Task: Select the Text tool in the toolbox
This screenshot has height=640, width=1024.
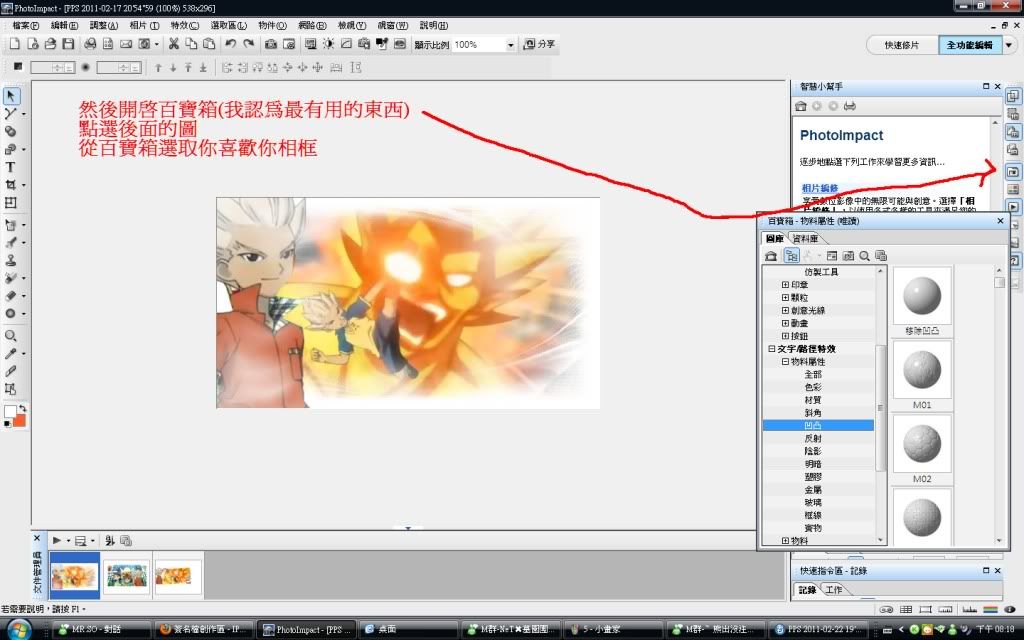Action: (x=11, y=167)
